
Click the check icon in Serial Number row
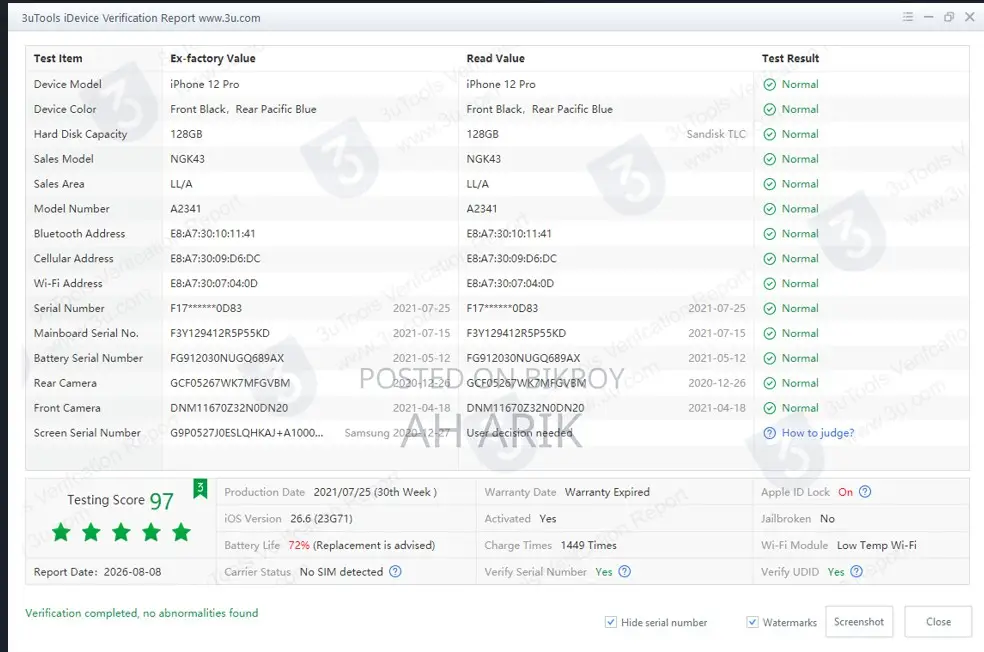[769, 309]
